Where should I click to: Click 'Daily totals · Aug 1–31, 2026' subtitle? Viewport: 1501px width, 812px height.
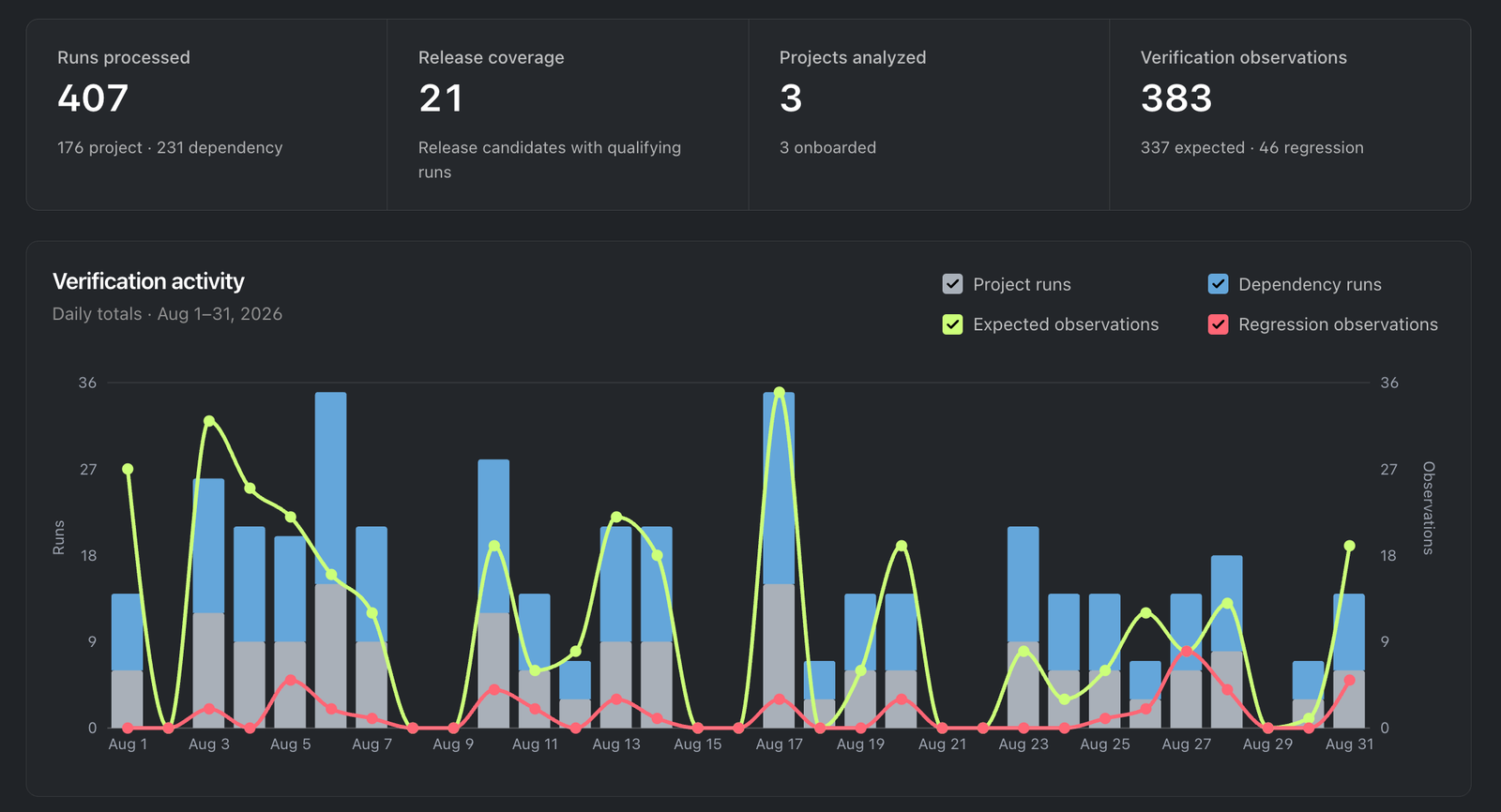click(x=167, y=314)
